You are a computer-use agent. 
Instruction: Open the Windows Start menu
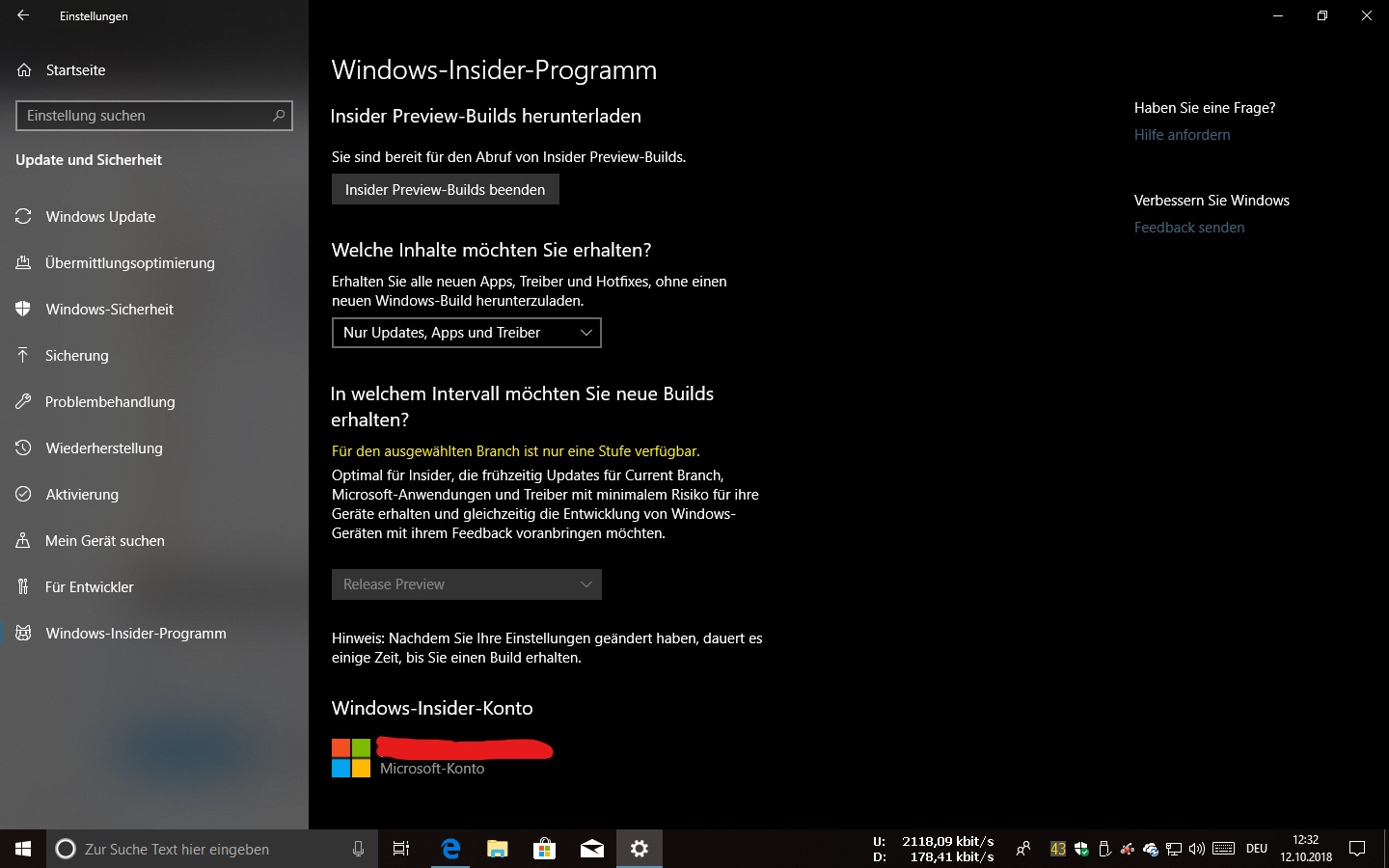tap(23, 849)
